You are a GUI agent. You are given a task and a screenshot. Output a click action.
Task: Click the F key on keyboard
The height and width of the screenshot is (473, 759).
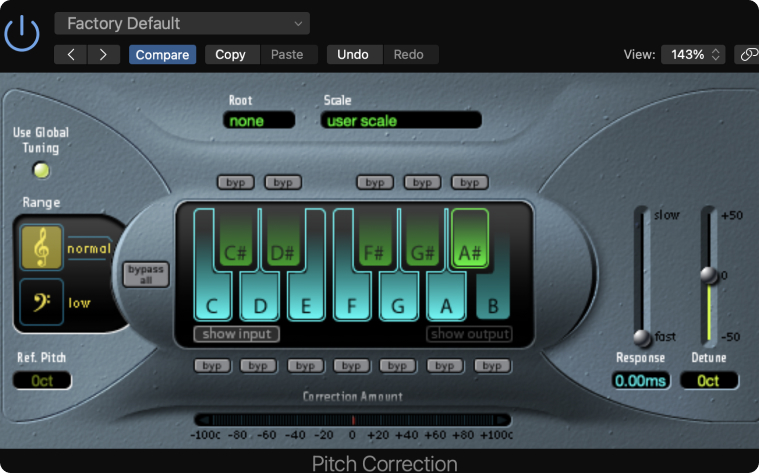(351, 296)
